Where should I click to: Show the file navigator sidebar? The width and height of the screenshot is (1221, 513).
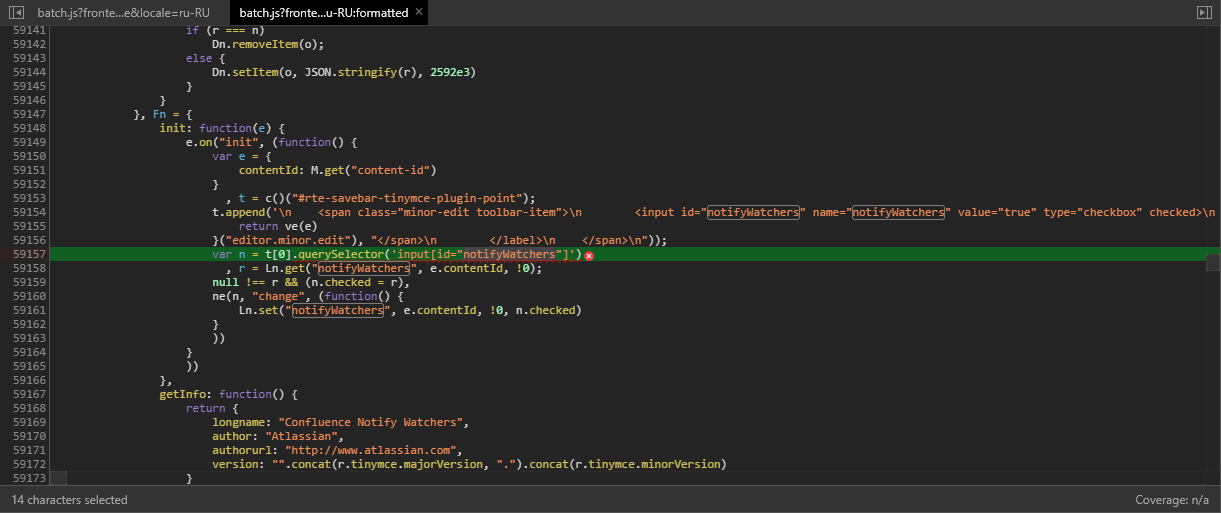(x=16, y=12)
